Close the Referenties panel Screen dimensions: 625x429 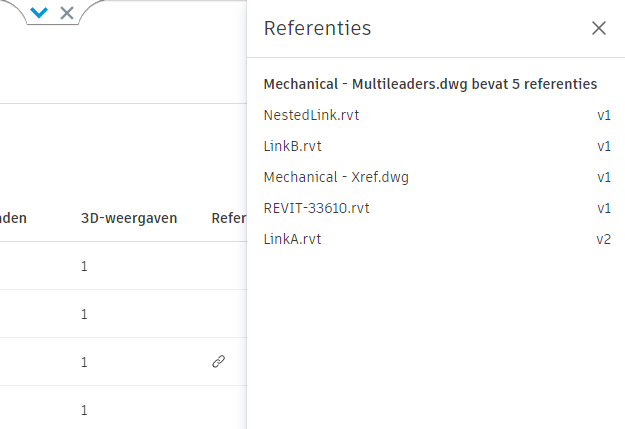click(599, 28)
